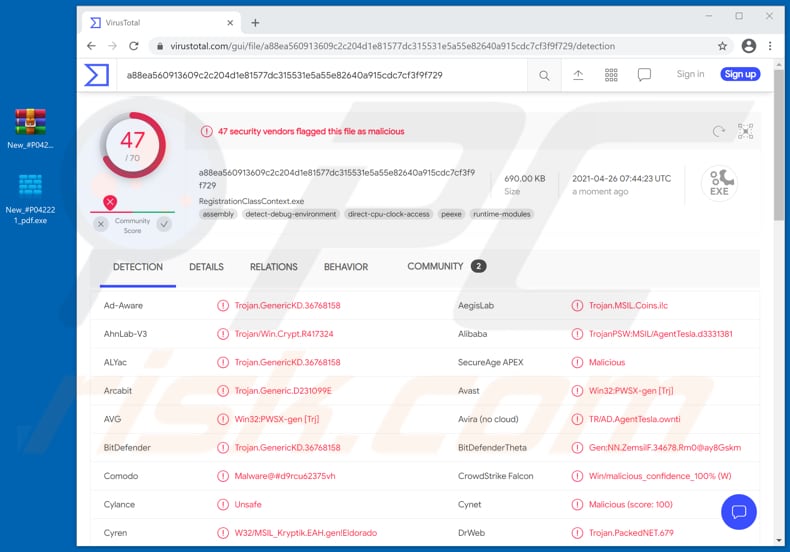Click the direct-cpu-clock-access tag
The width and height of the screenshot is (790, 552).
[x=388, y=214]
